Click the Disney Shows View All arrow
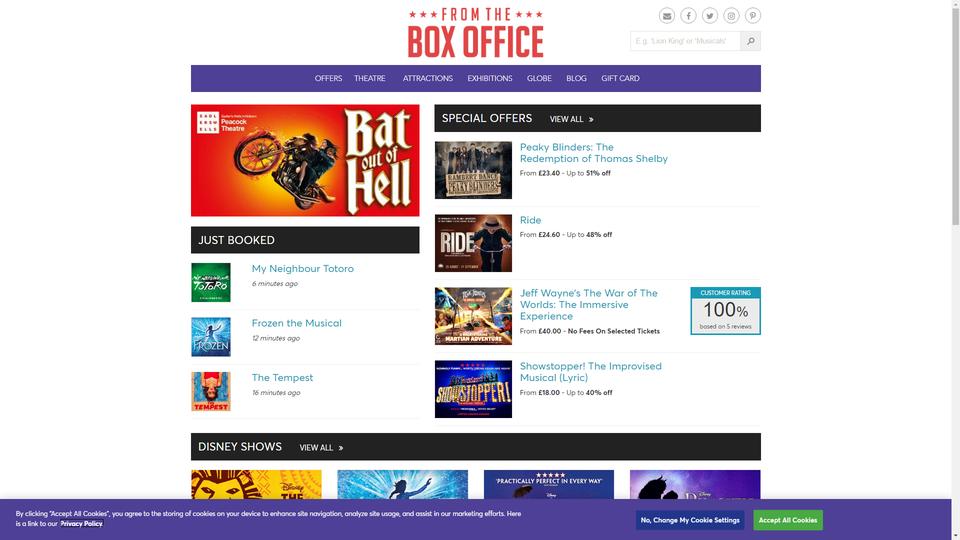 tap(341, 448)
